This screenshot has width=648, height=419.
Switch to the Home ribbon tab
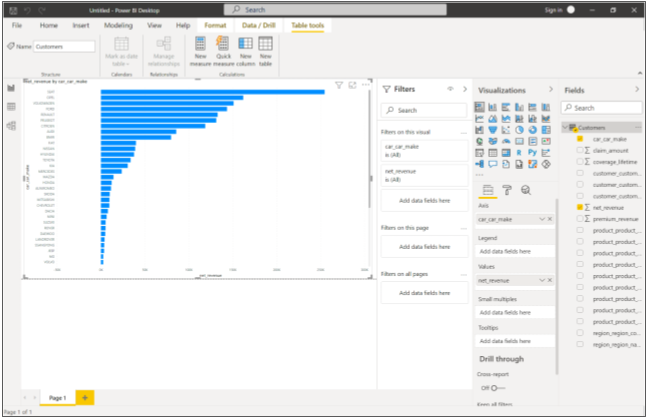49,25
